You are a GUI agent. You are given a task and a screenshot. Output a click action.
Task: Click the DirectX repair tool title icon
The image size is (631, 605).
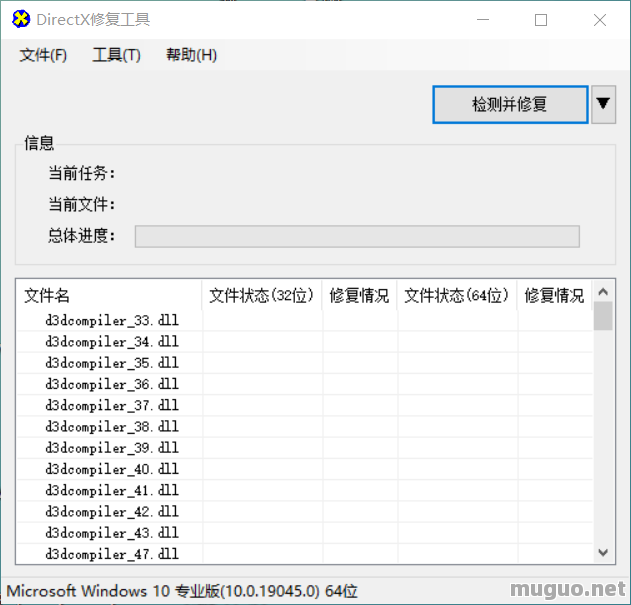[x=21, y=19]
